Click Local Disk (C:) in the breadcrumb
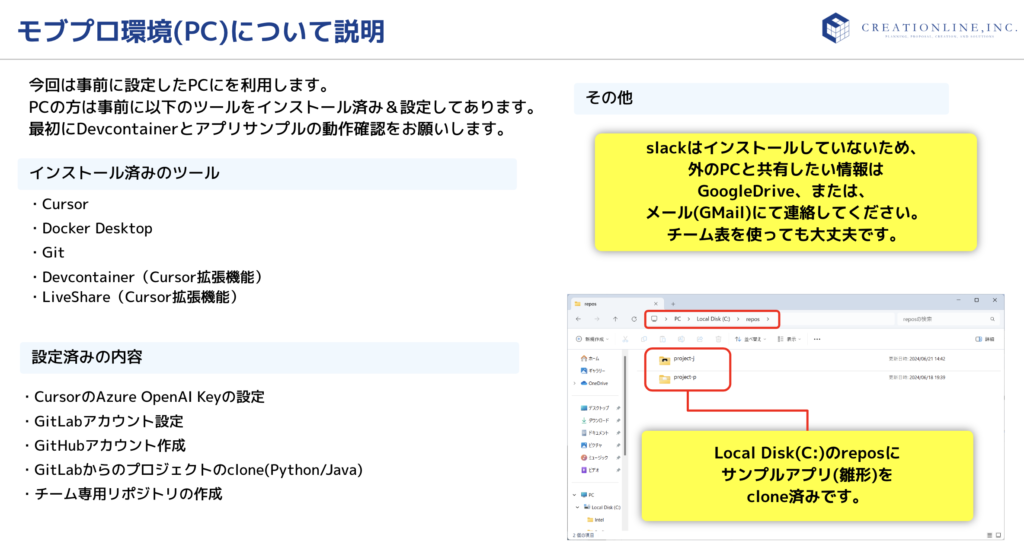The image size is (1024, 547). pos(713,319)
